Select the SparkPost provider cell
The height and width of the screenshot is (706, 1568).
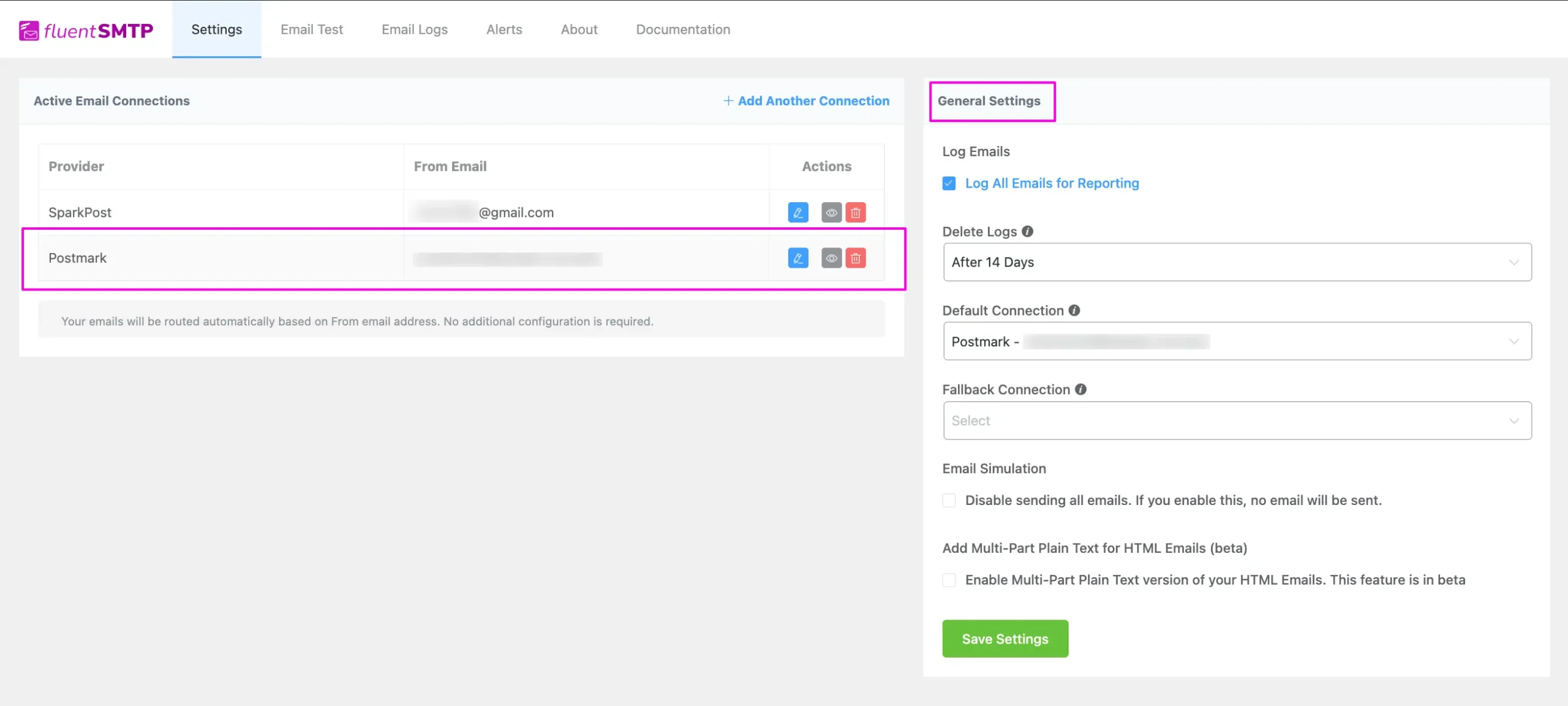221,212
